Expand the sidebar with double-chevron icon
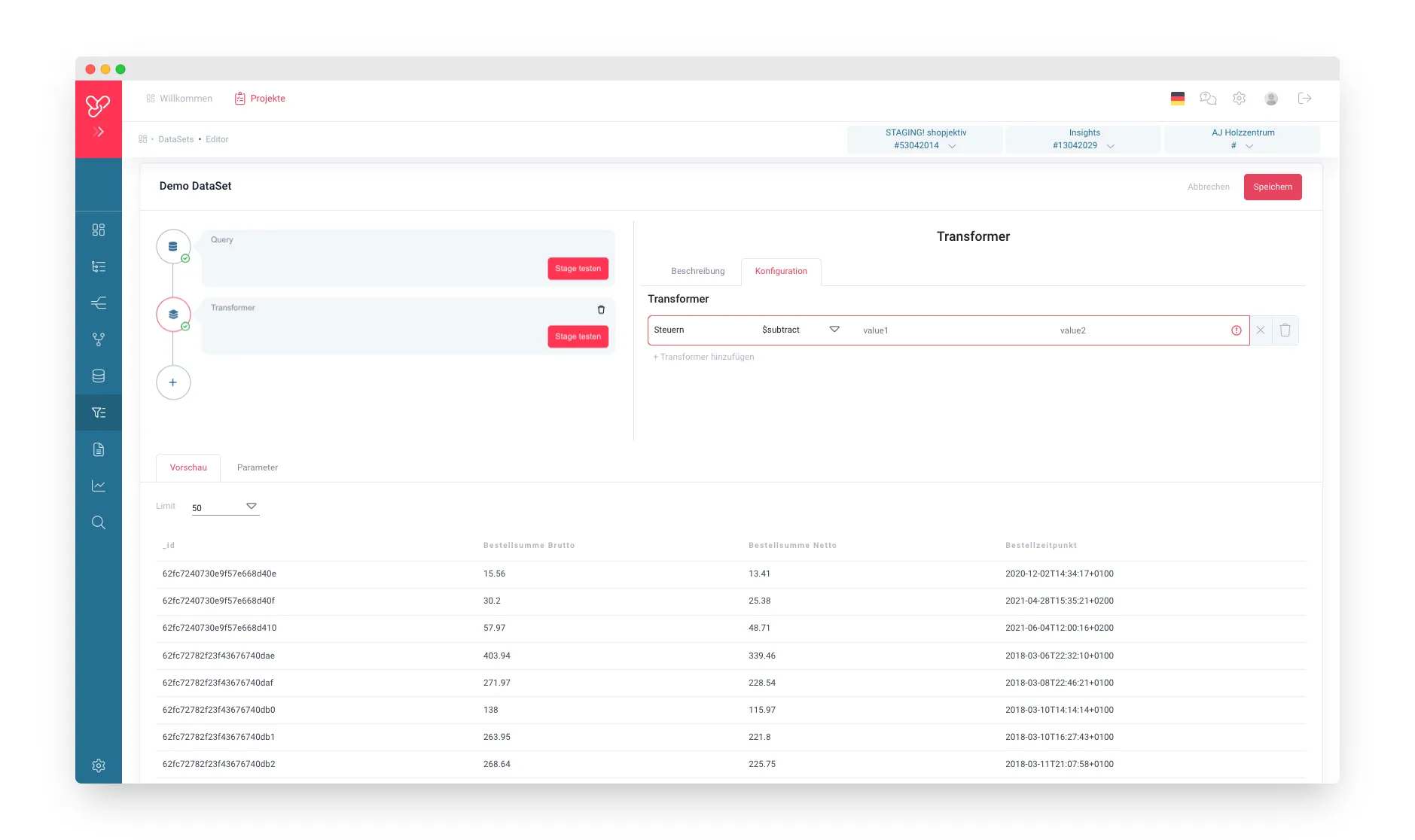1415x840 pixels. coord(99,132)
